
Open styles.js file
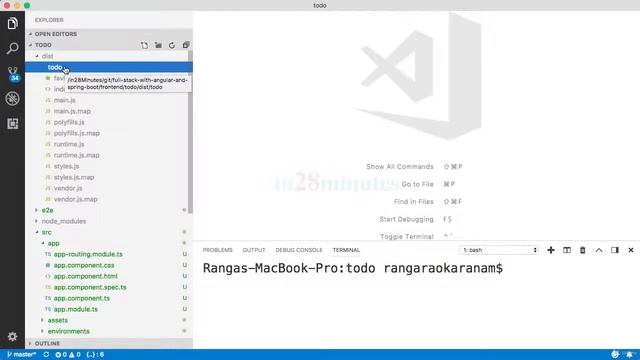pyautogui.click(x=67, y=166)
